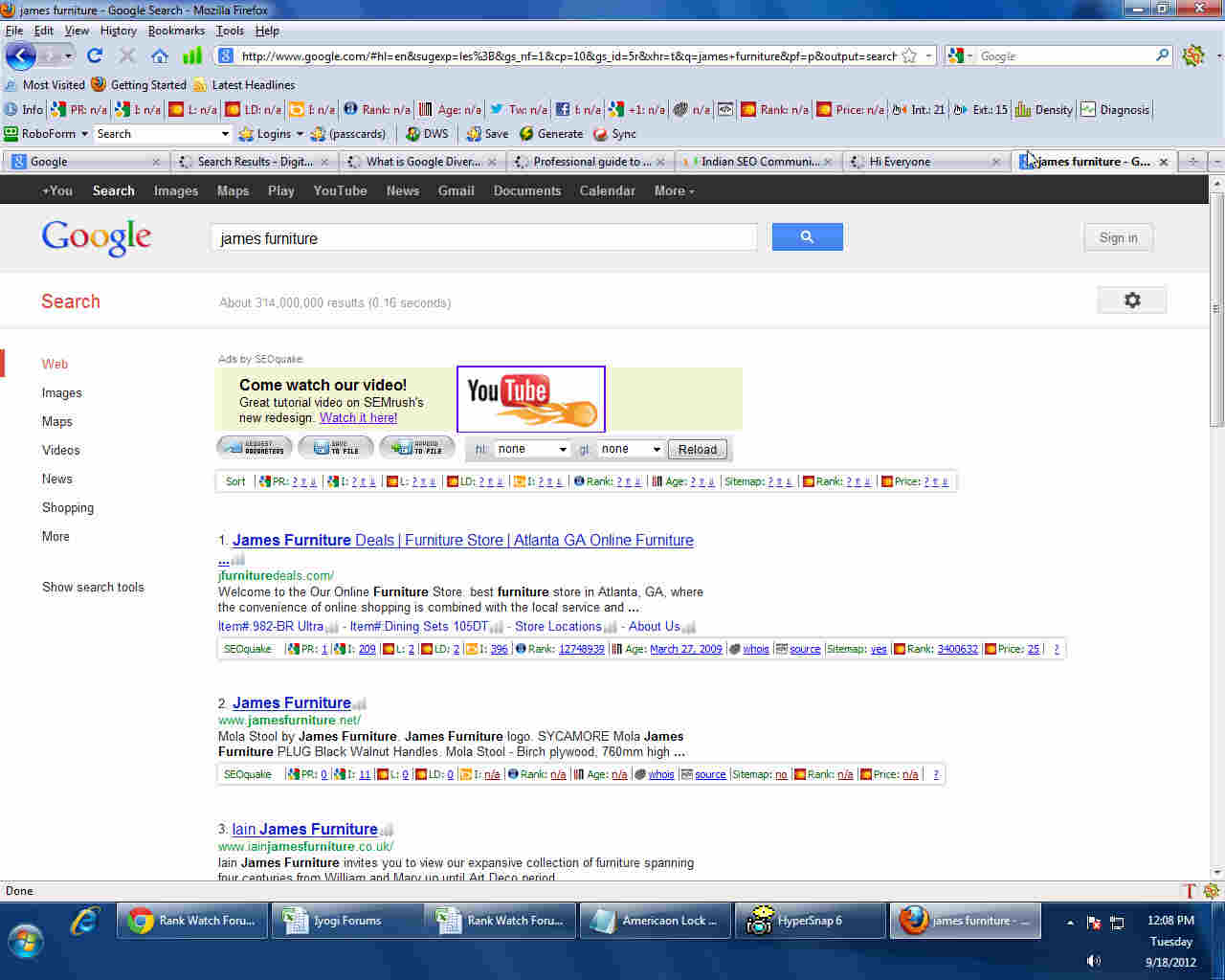This screenshot has width=1225, height=980.
Task: Switch to the 'Hi Everyone' tab
Action: coord(925,162)
